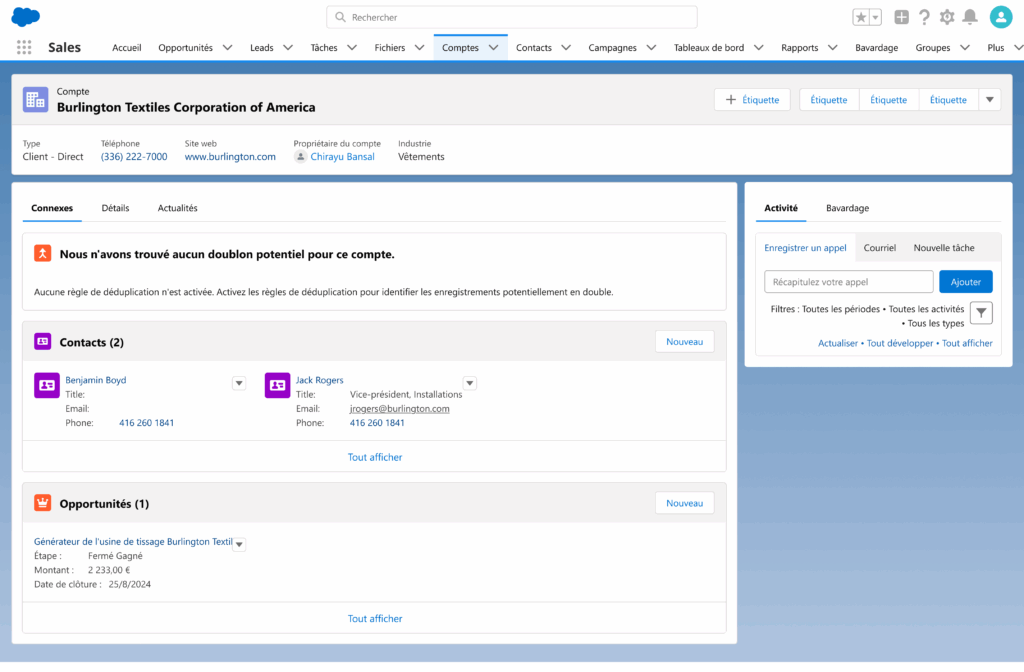1024x672 pixels.
Task: Select the Enregistrer un appel tab
Action: click(x=805, y=248)
